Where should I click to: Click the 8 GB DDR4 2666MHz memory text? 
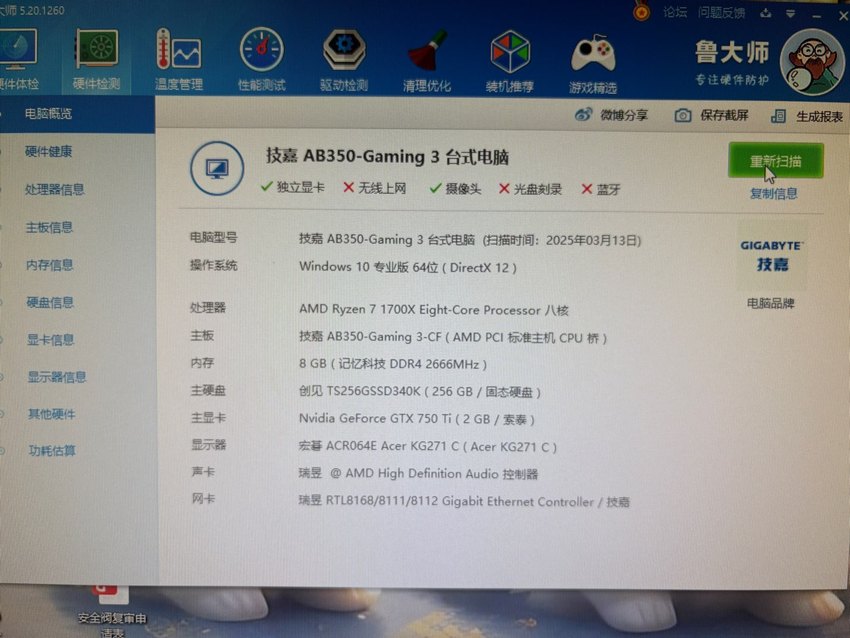tap(393, 364)
